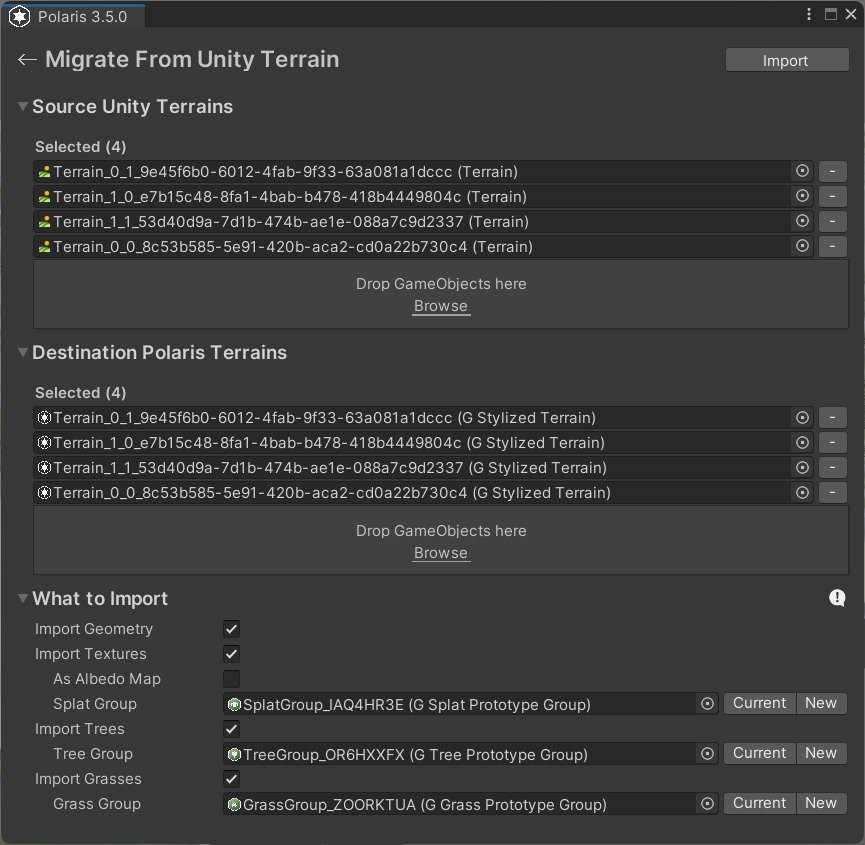Viewport: 865px width, 845px height.
Task: Open object picker for the Splat Group field
Action: pos(707,704)
